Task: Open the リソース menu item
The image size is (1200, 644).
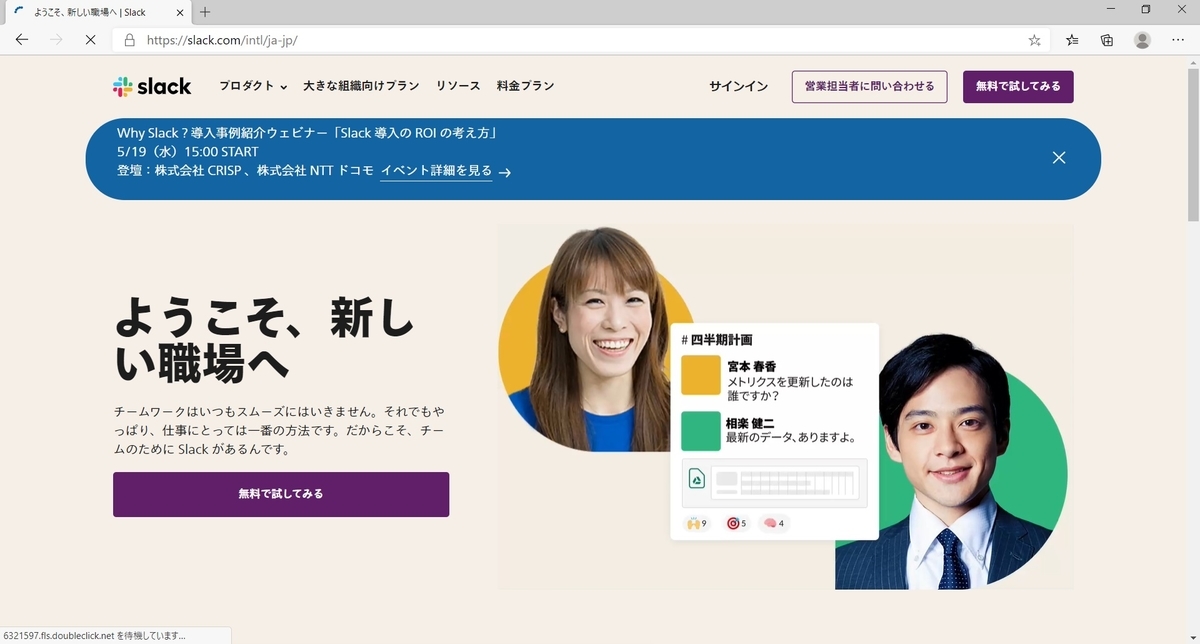Action: tap(458, 86)
